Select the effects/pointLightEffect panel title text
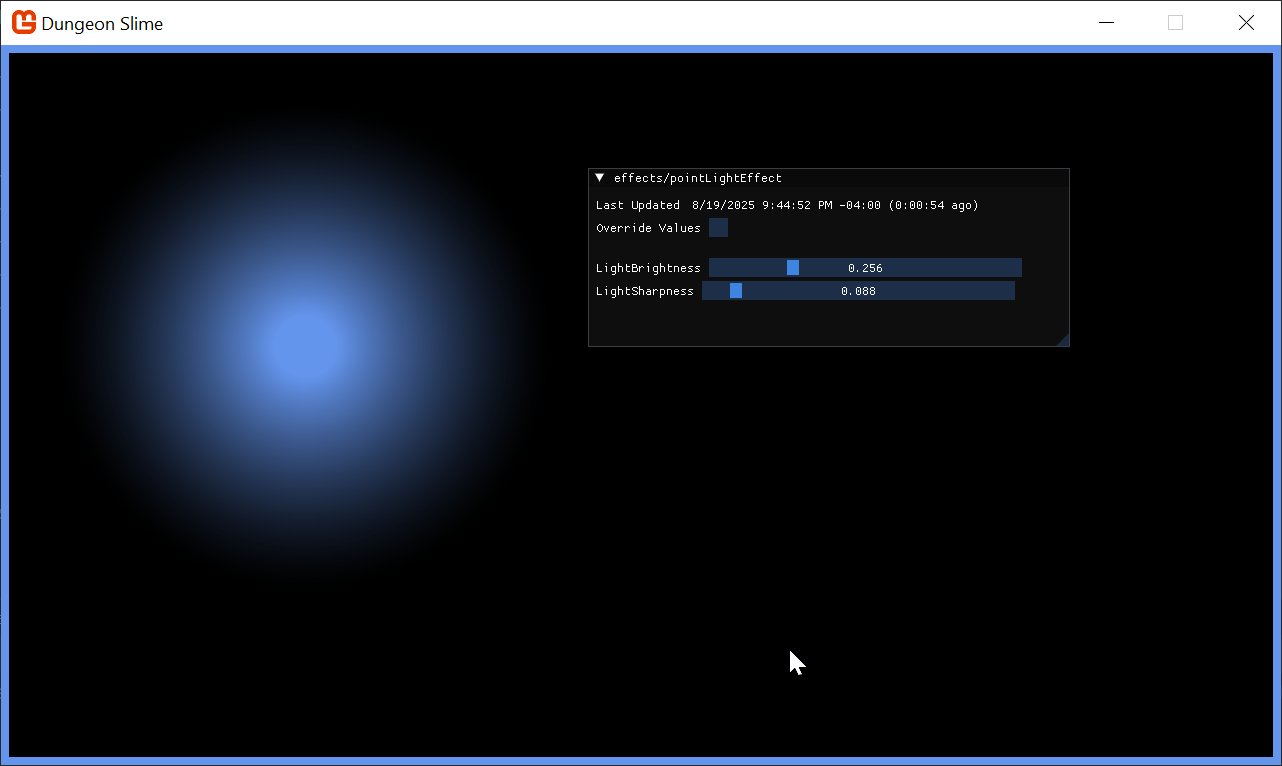Screen dimensions: 1282x766 (x=698, y=178)
